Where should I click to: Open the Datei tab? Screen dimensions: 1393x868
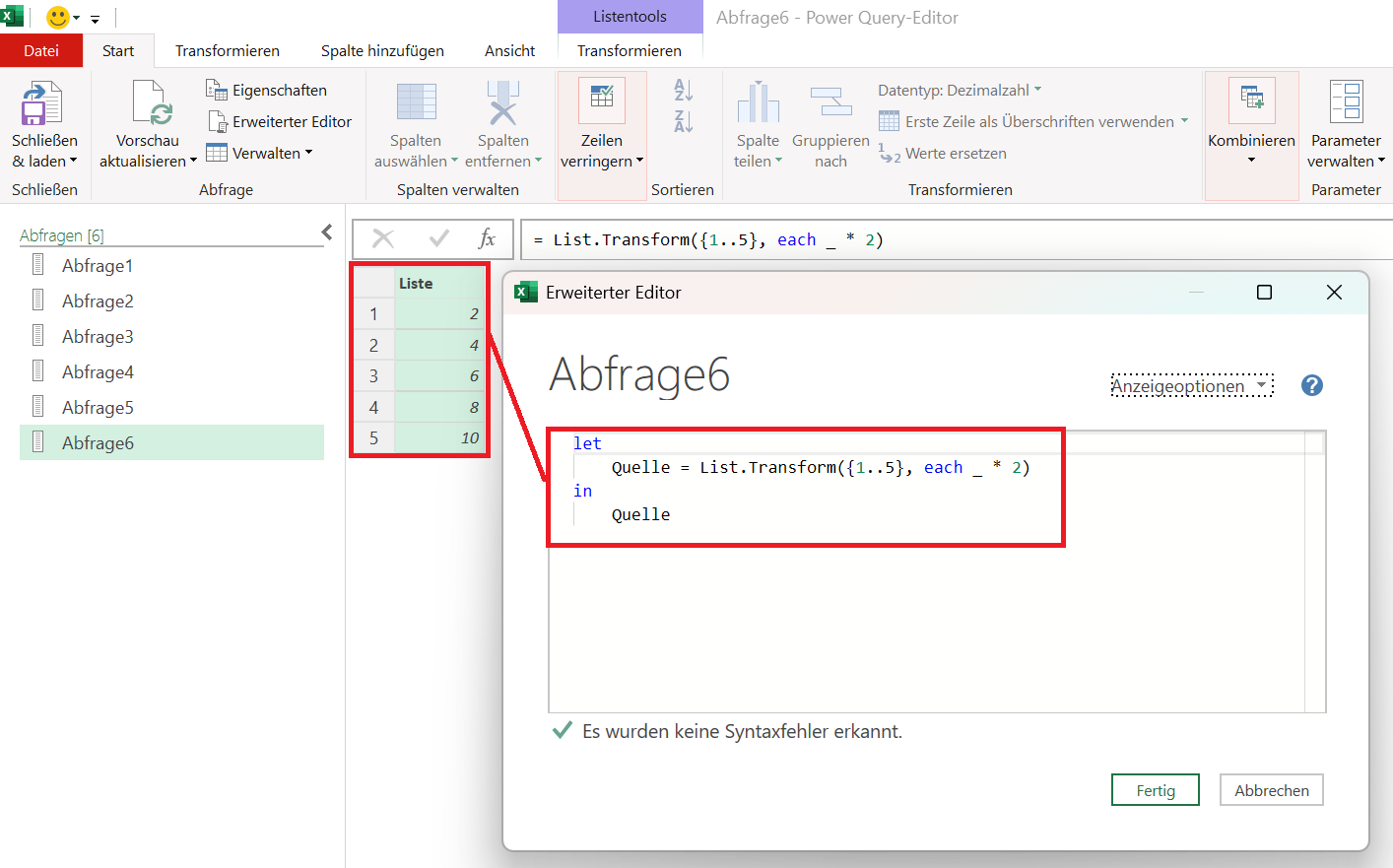[x=41, y=50]
